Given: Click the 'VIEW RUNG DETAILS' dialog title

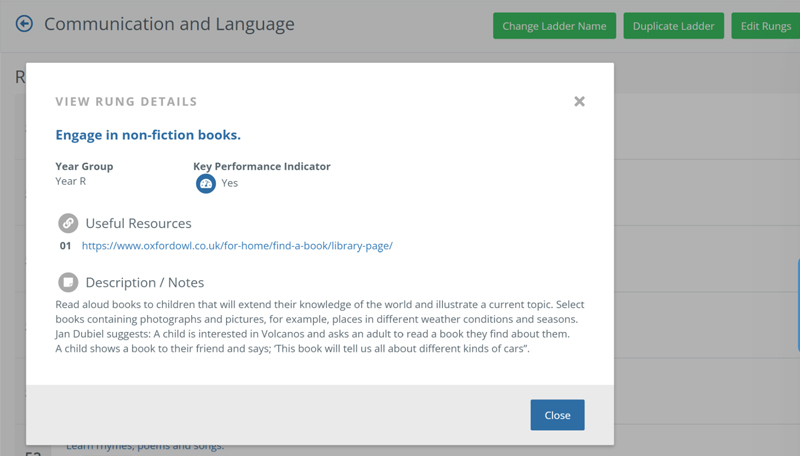Looking at the screenshot, I should pyautogui.click(x=126, y=102).
